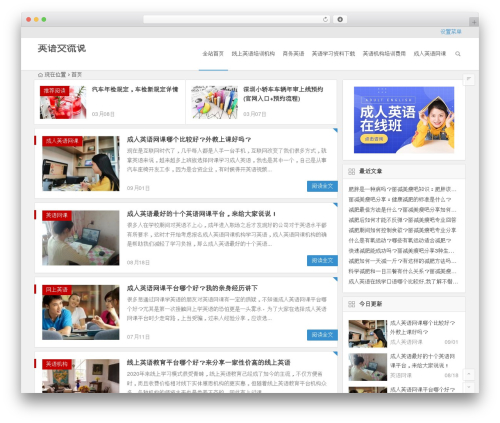This screenshot has height=423, width=500.
Task: Click the search magnifier icon in navigation
Action: pyautogui.click(x=458, y=54)
